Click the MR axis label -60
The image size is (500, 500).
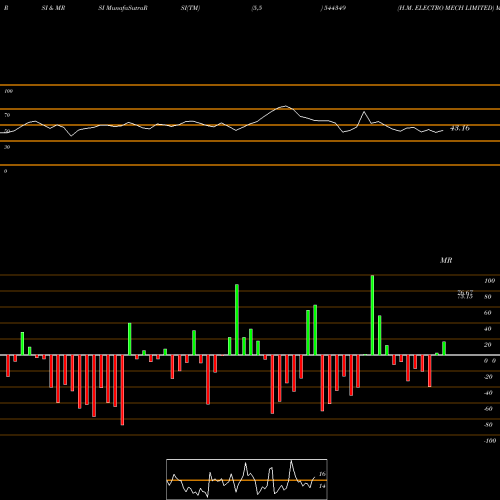pos(488,409)
